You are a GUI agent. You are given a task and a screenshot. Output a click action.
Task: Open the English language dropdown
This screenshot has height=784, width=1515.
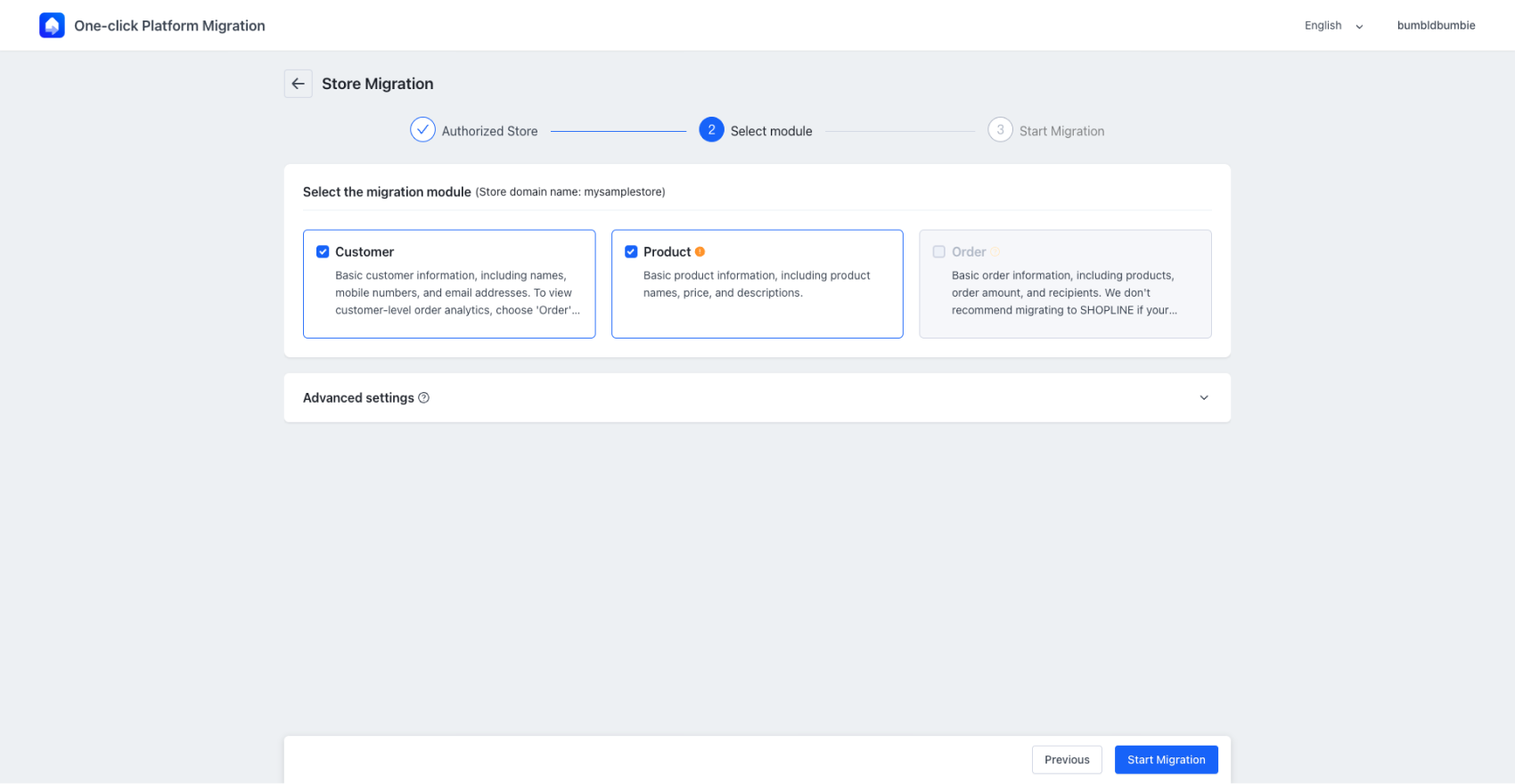[x=1333, y=26]
